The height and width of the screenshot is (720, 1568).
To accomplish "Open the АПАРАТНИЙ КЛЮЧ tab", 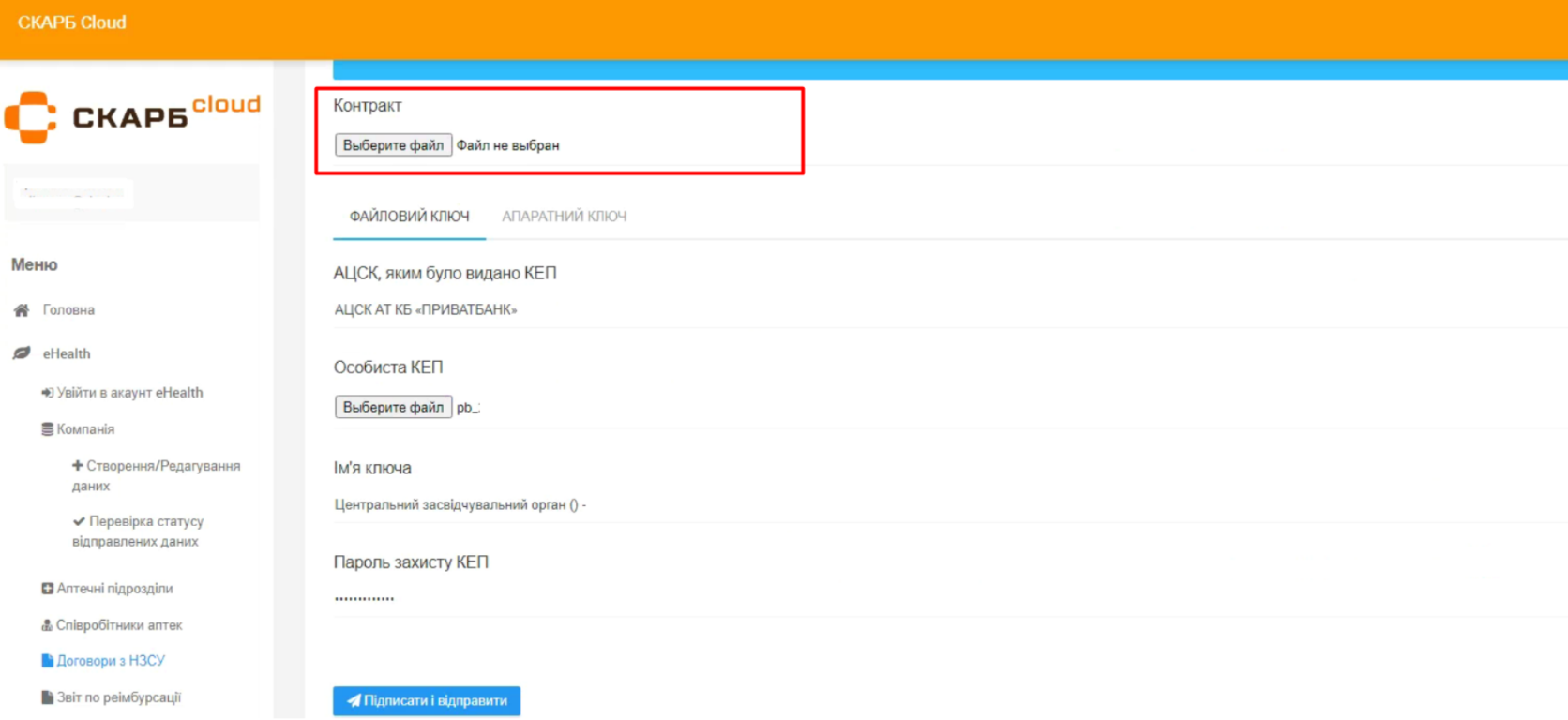I will click(564, 217).
